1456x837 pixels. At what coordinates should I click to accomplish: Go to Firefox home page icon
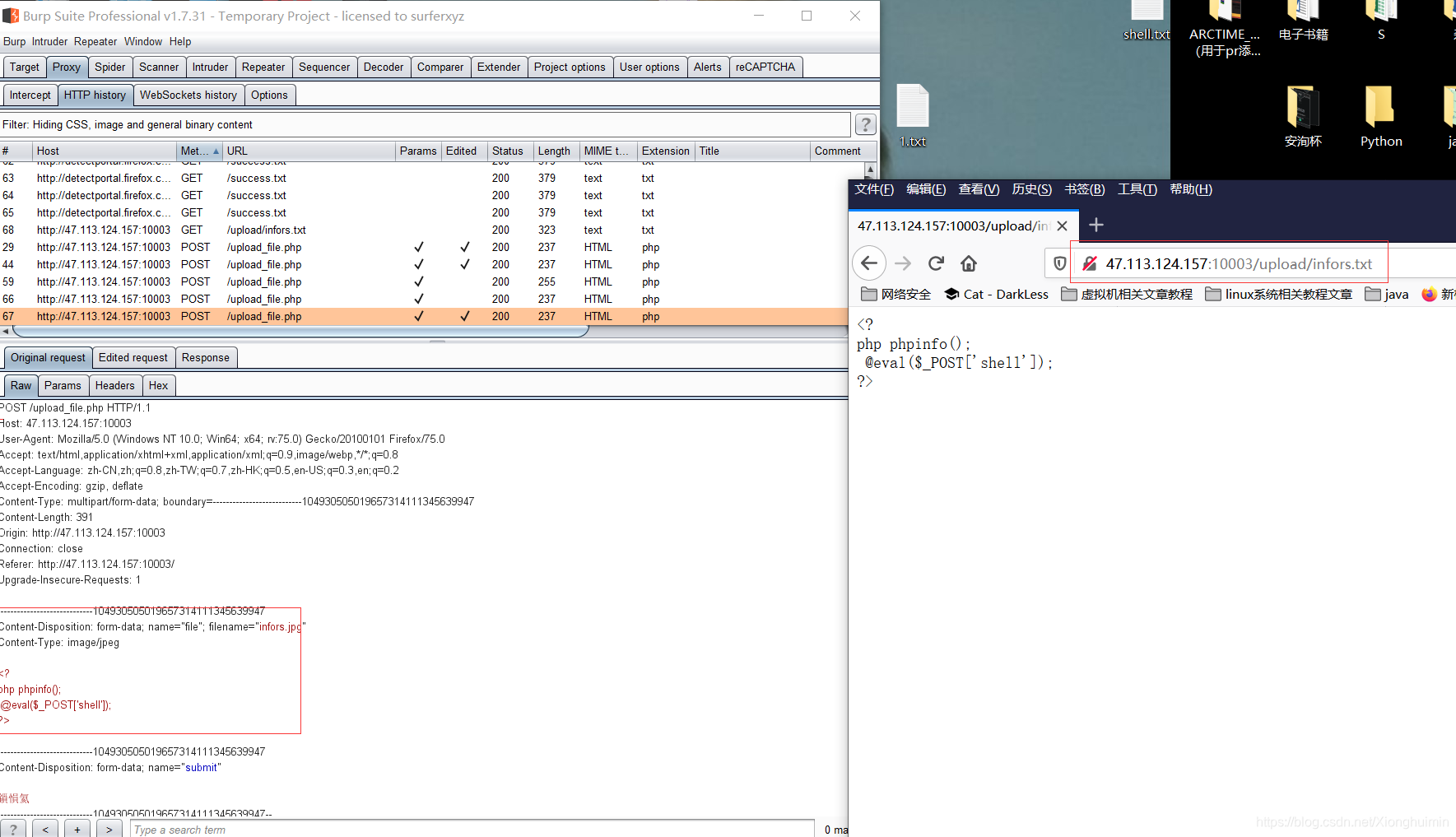(x=969, y=263)
